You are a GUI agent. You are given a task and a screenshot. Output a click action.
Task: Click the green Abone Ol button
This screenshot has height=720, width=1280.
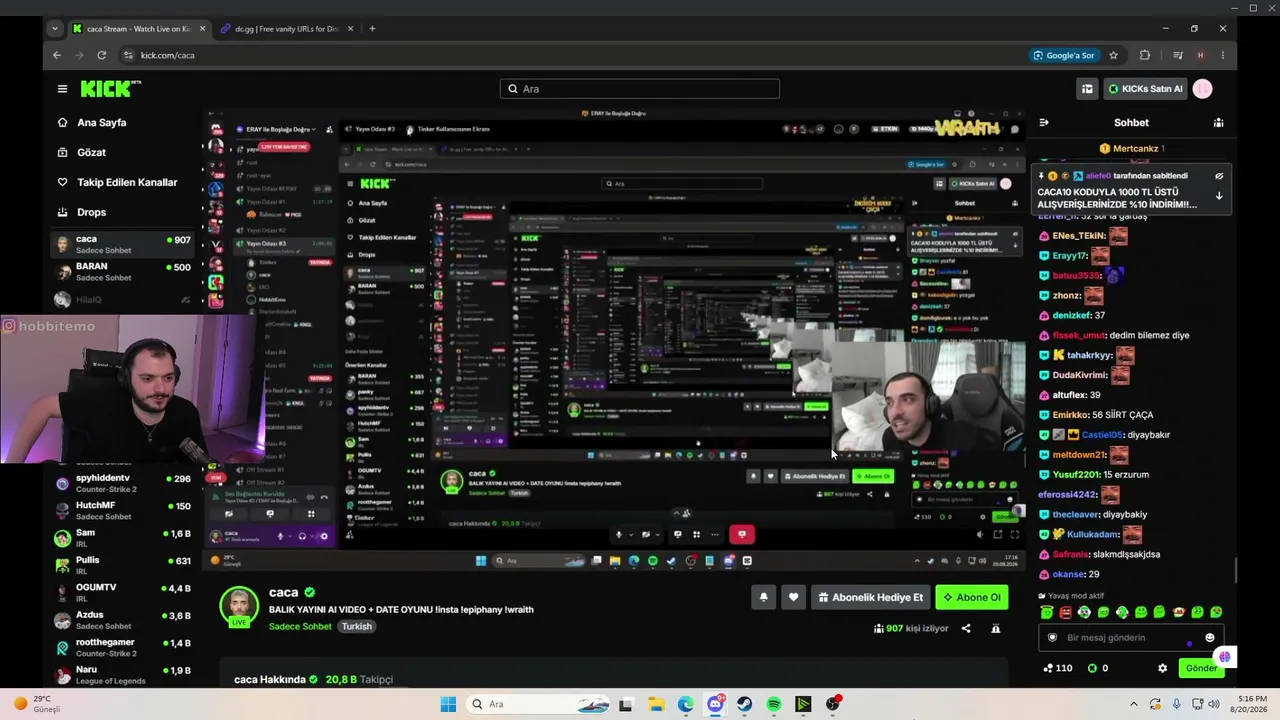pos(971,598)
